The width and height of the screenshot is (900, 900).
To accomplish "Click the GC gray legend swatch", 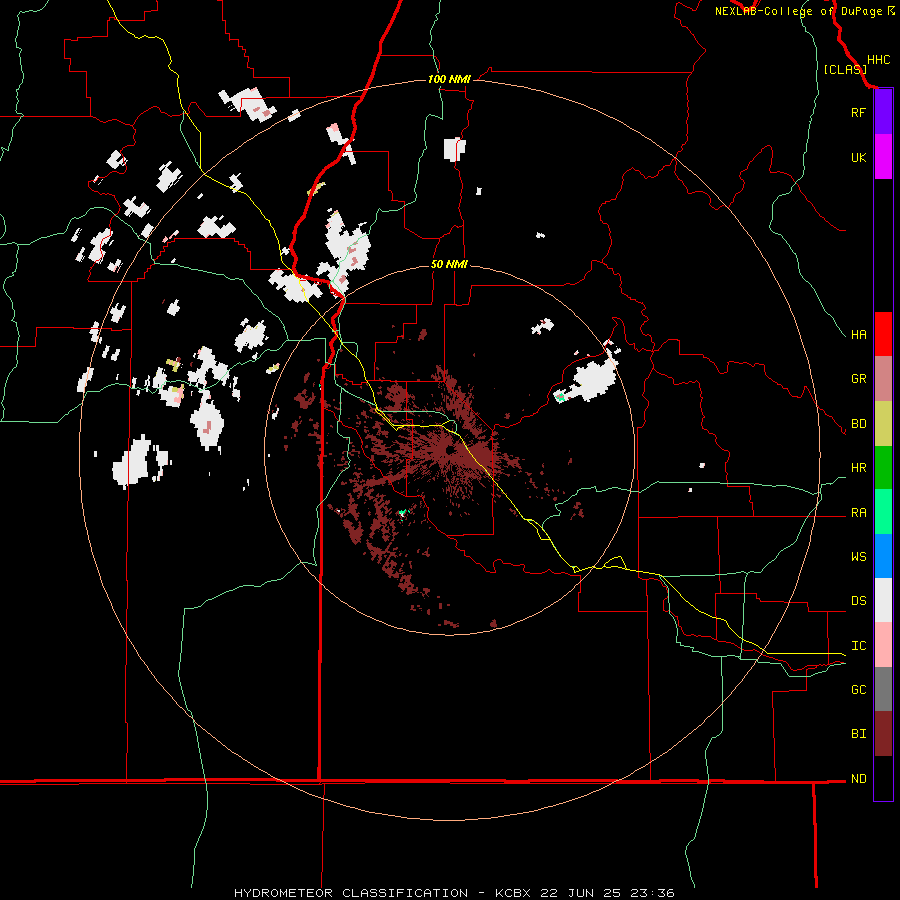I will point(883,689).
